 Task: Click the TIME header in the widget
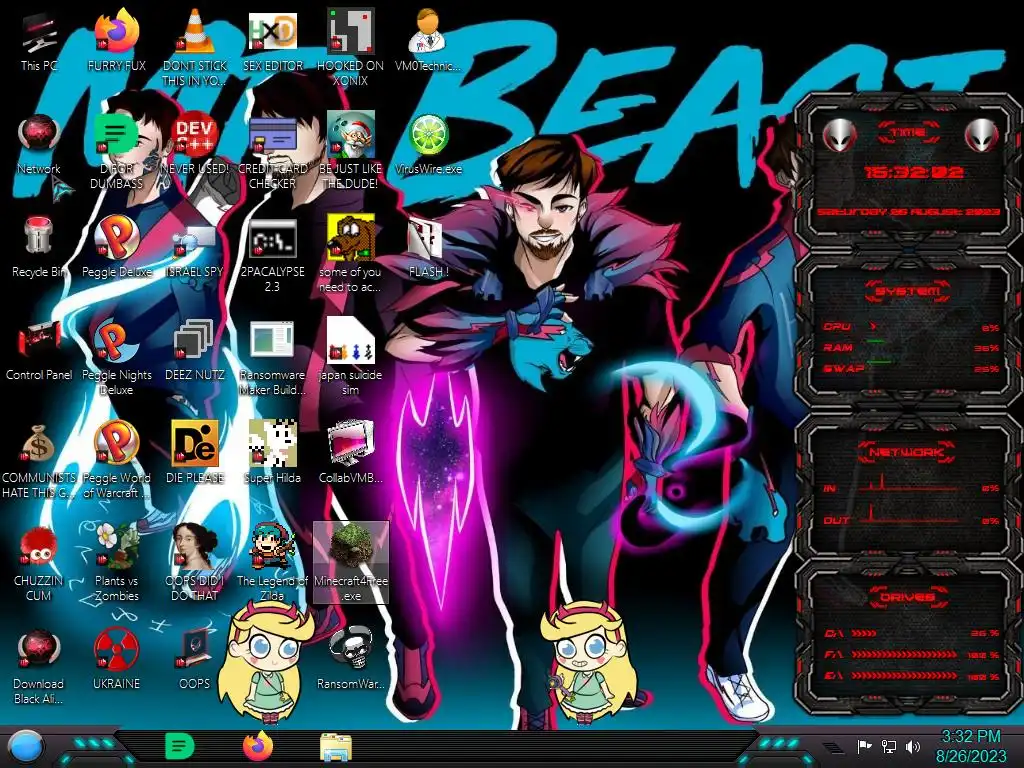pyautogui.click(x=908, y=133)
